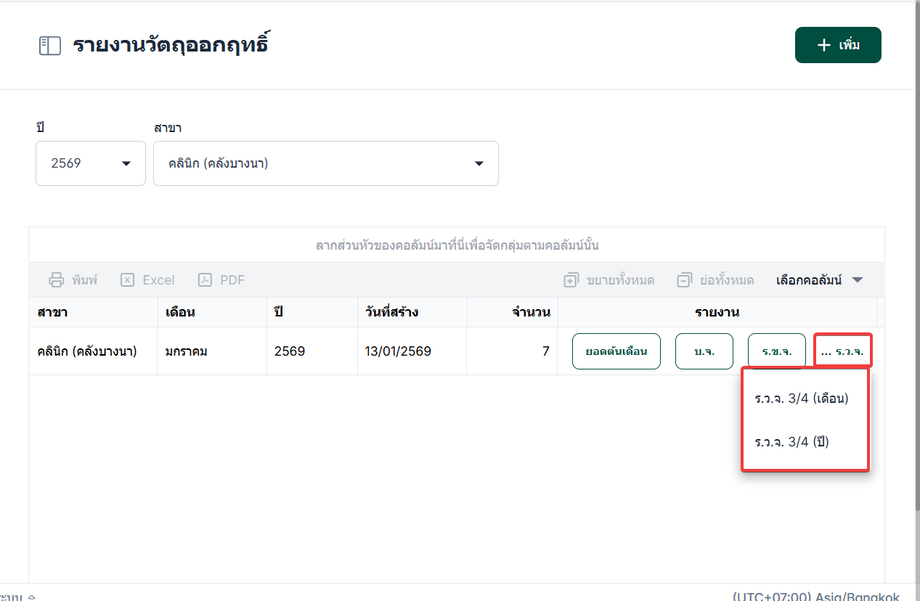Click the ... ร.ว.จ. report button
This screenshot has height=601, width=920.
point(842,351)
